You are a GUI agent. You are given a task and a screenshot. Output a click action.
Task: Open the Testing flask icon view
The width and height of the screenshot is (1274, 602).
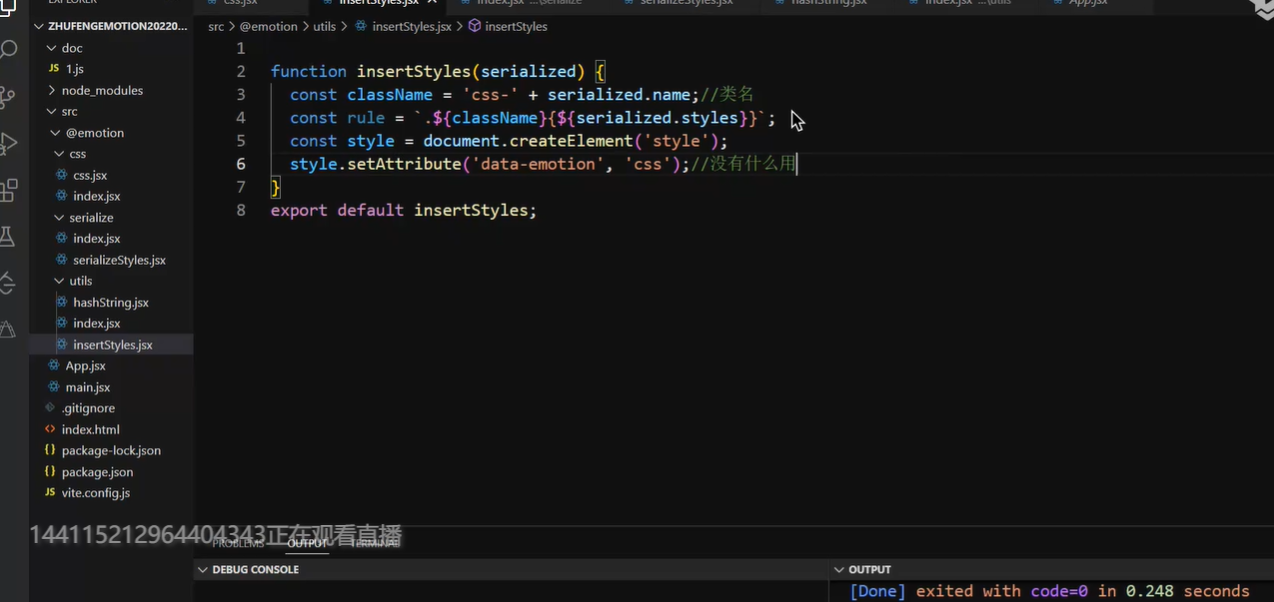[9, 237]
